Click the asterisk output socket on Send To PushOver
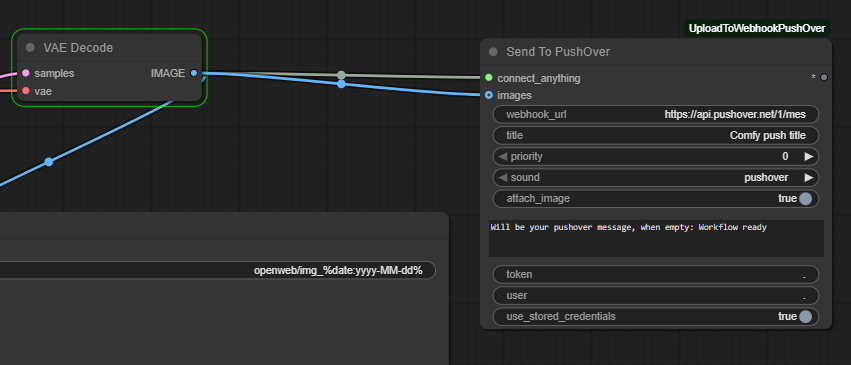This screenshot has height=365, width=851. coord(824,78)
